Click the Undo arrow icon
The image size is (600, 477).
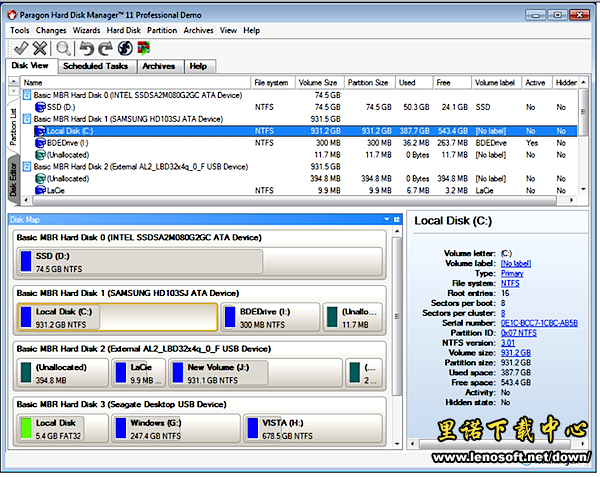coord(87,49)
